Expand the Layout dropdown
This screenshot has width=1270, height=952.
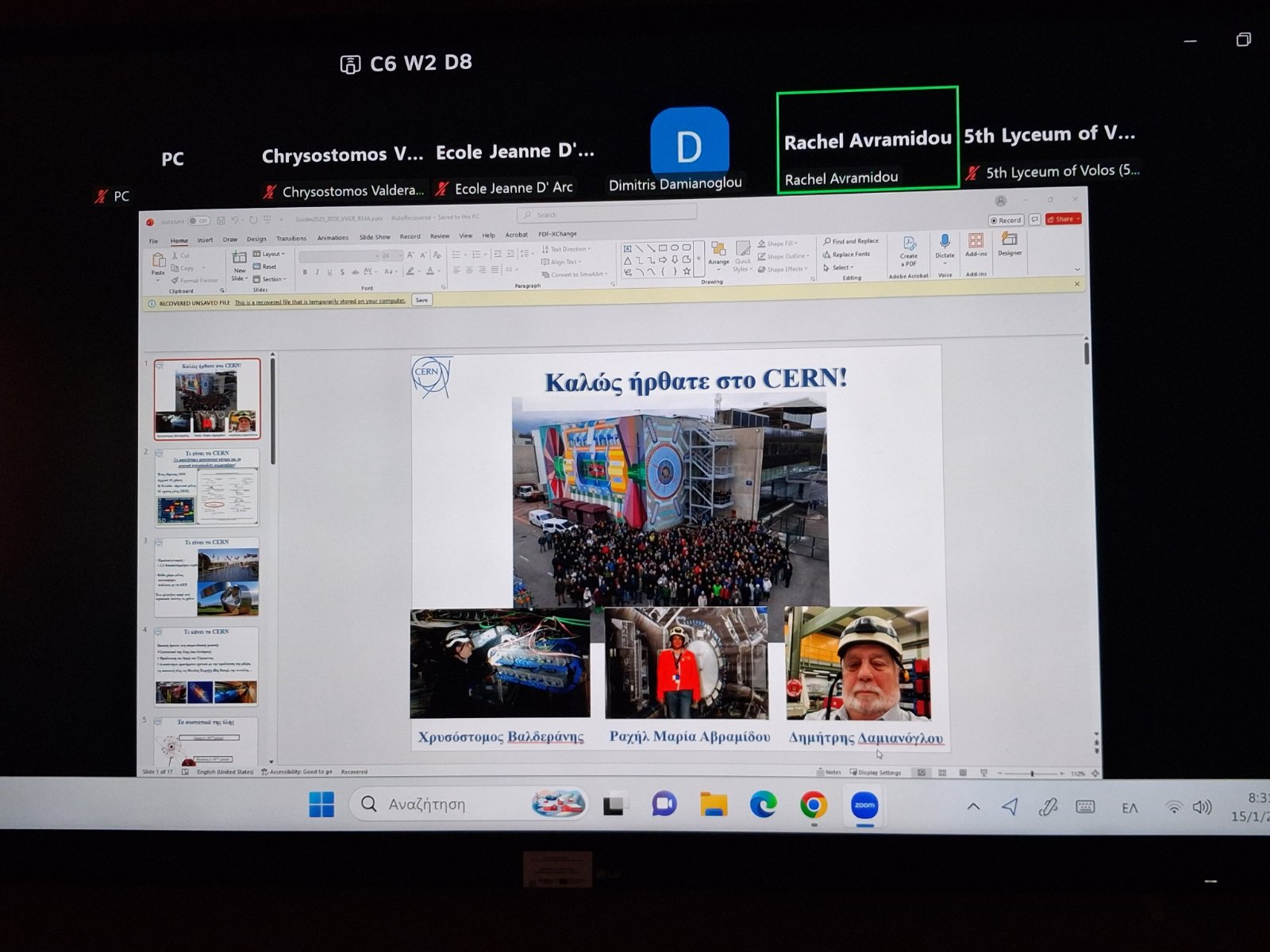tap(270, 254)
